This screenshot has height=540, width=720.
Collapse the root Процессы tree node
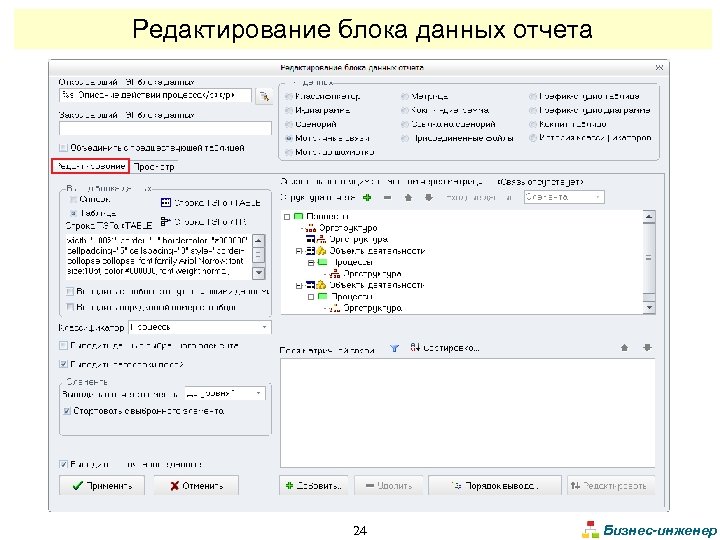(x=287, y=217)
